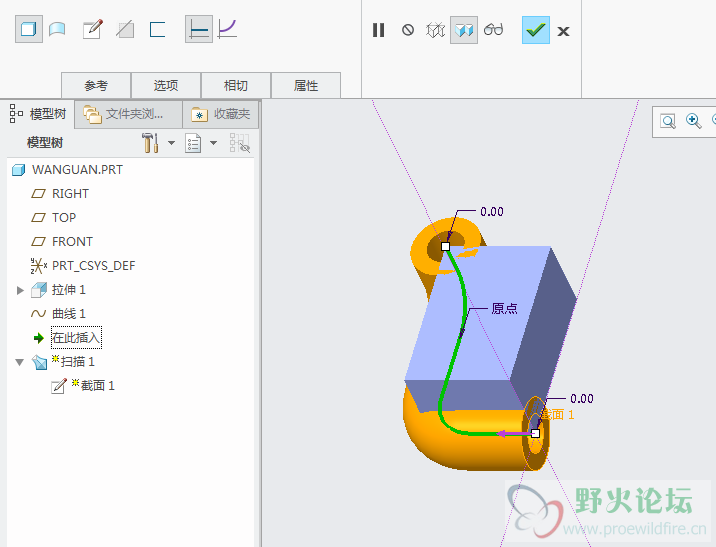Open the tree display dropdown arrow
Image resolution: width=716 pixels, height=547 pixels.
[213, 143]
